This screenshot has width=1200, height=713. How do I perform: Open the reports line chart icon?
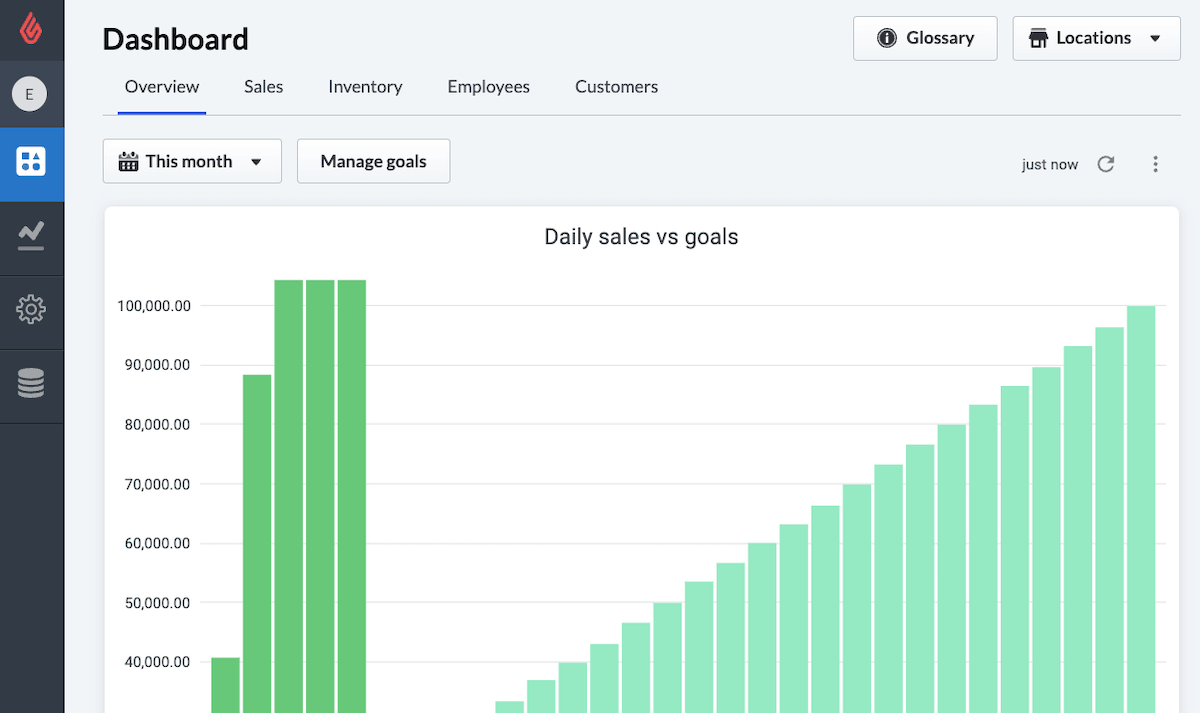(31, 236)
